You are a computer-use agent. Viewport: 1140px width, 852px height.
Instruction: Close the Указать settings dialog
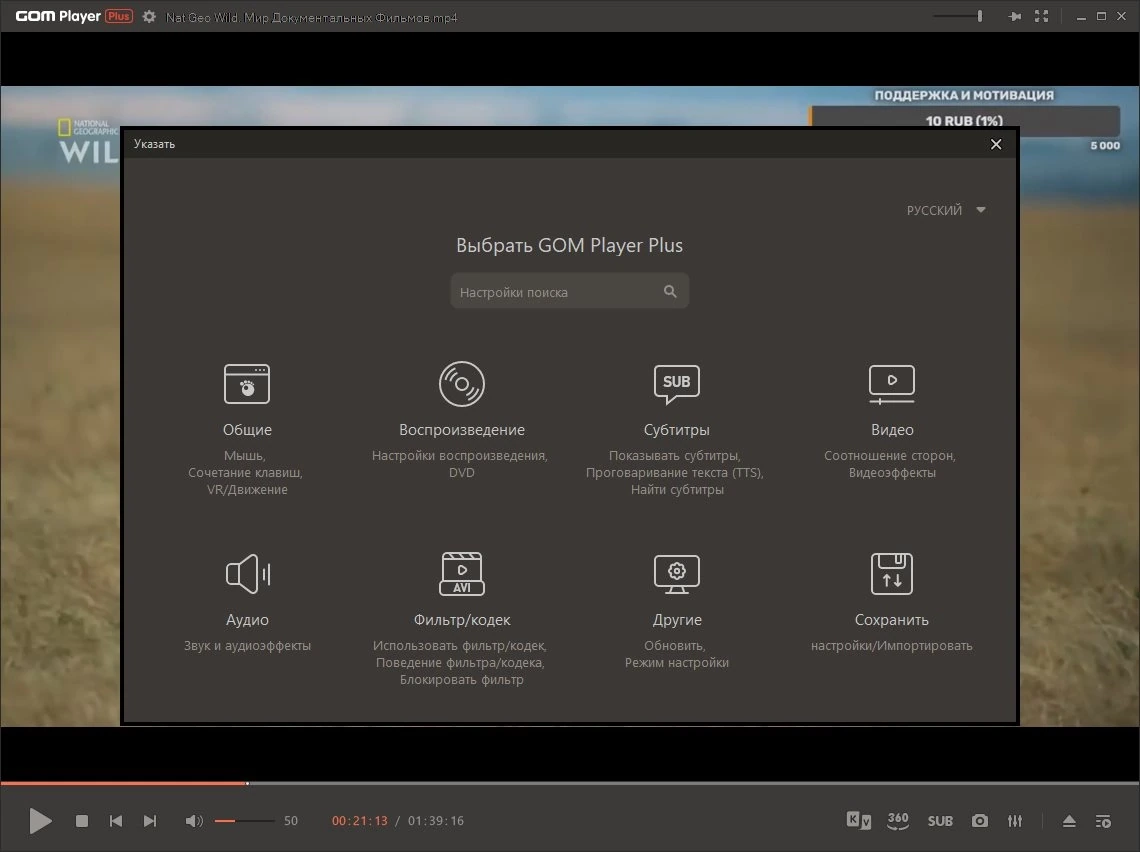pos(996,144)
